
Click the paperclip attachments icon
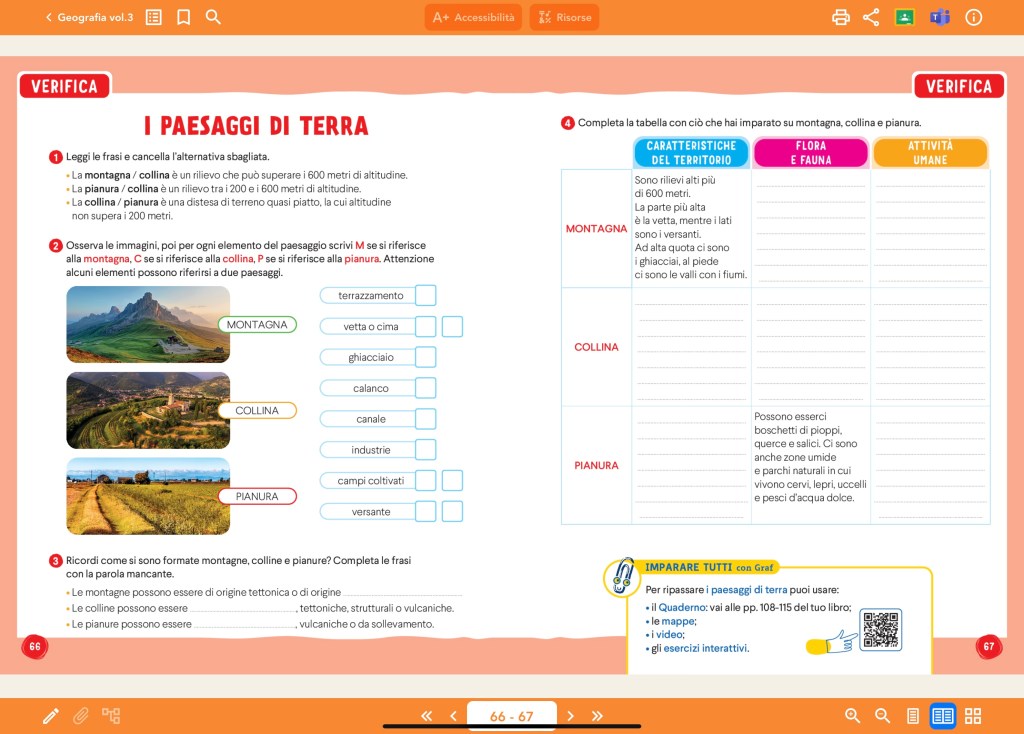[x=81, y=716]
